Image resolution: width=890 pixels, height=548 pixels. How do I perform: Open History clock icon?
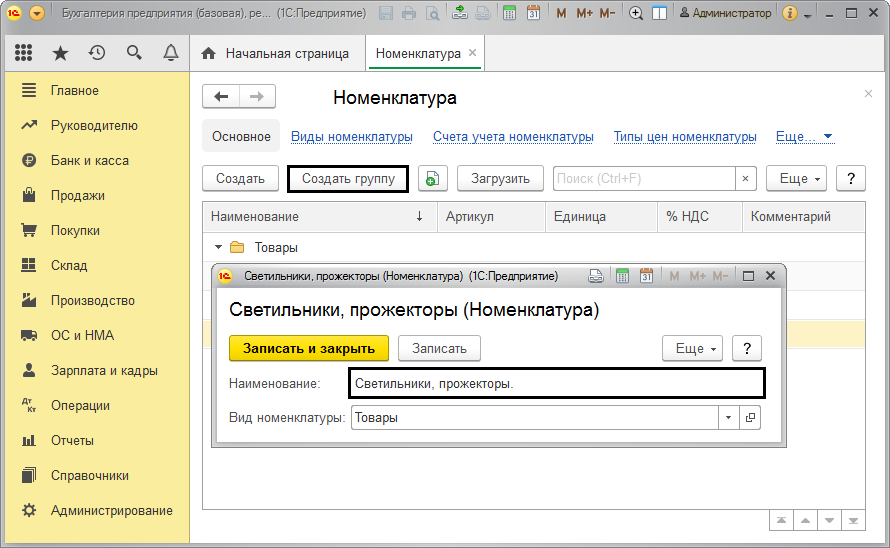(97, 53)
